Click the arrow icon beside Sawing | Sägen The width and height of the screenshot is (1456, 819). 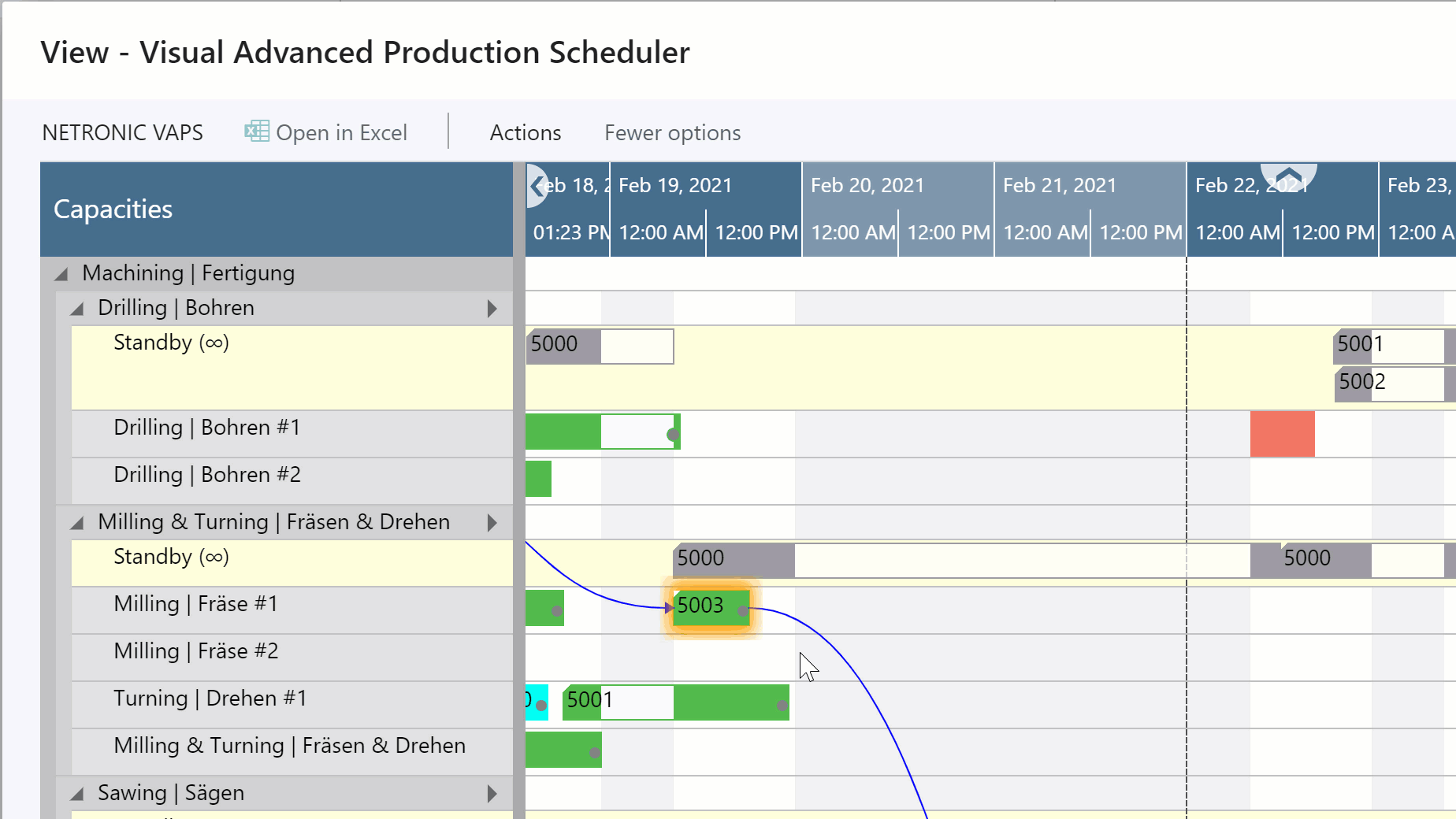[x=492, y=793]
